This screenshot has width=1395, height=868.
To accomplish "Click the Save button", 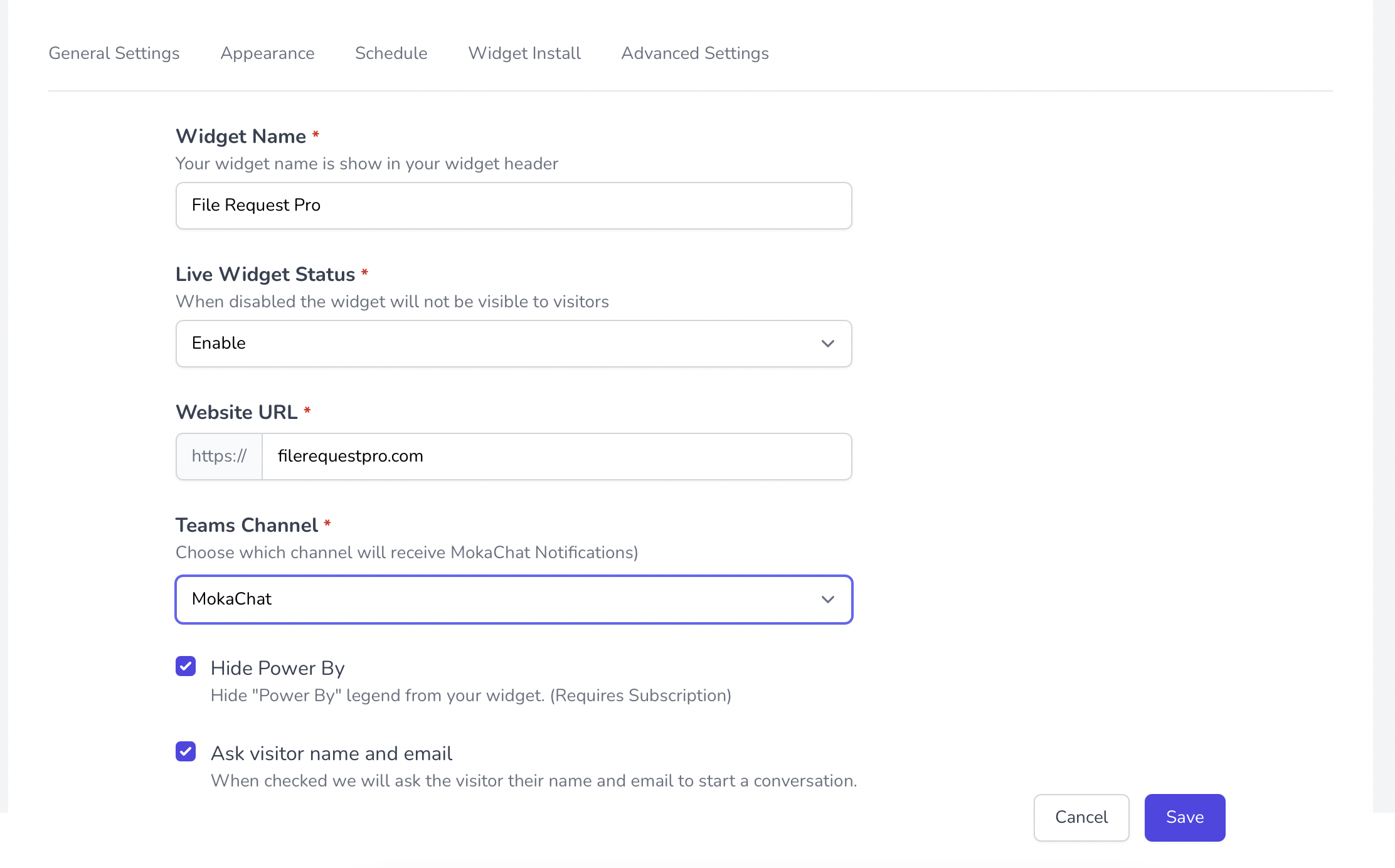I will tap(1185, 817).
